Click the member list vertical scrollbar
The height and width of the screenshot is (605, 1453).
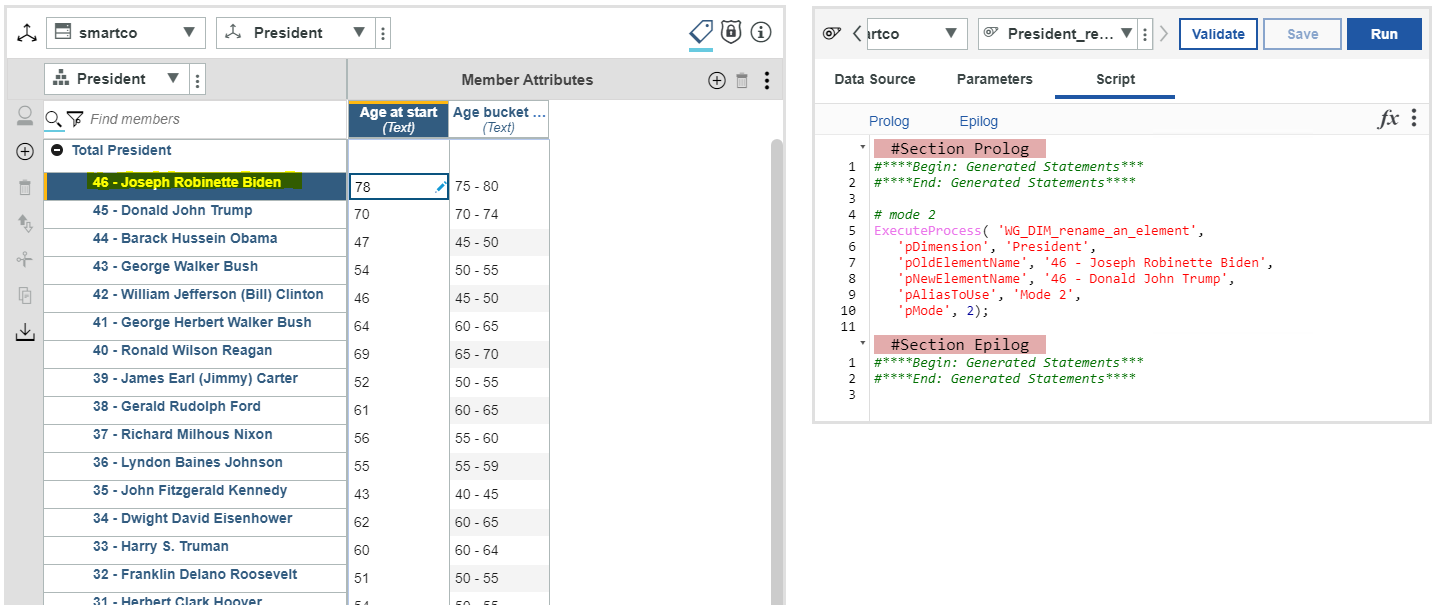click(x=776, y=370)
